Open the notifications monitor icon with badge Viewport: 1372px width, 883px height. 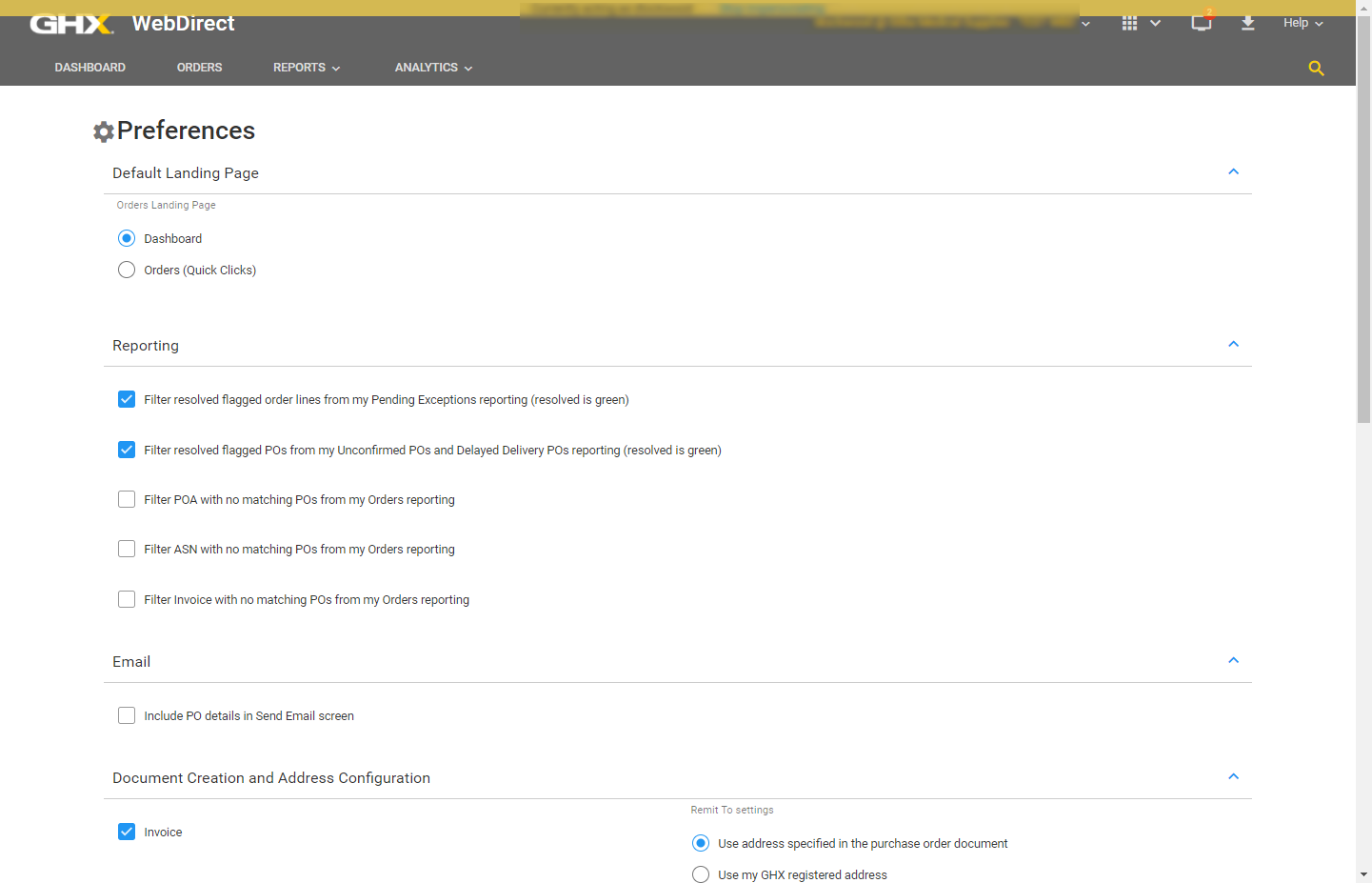tap(1201, 23)
